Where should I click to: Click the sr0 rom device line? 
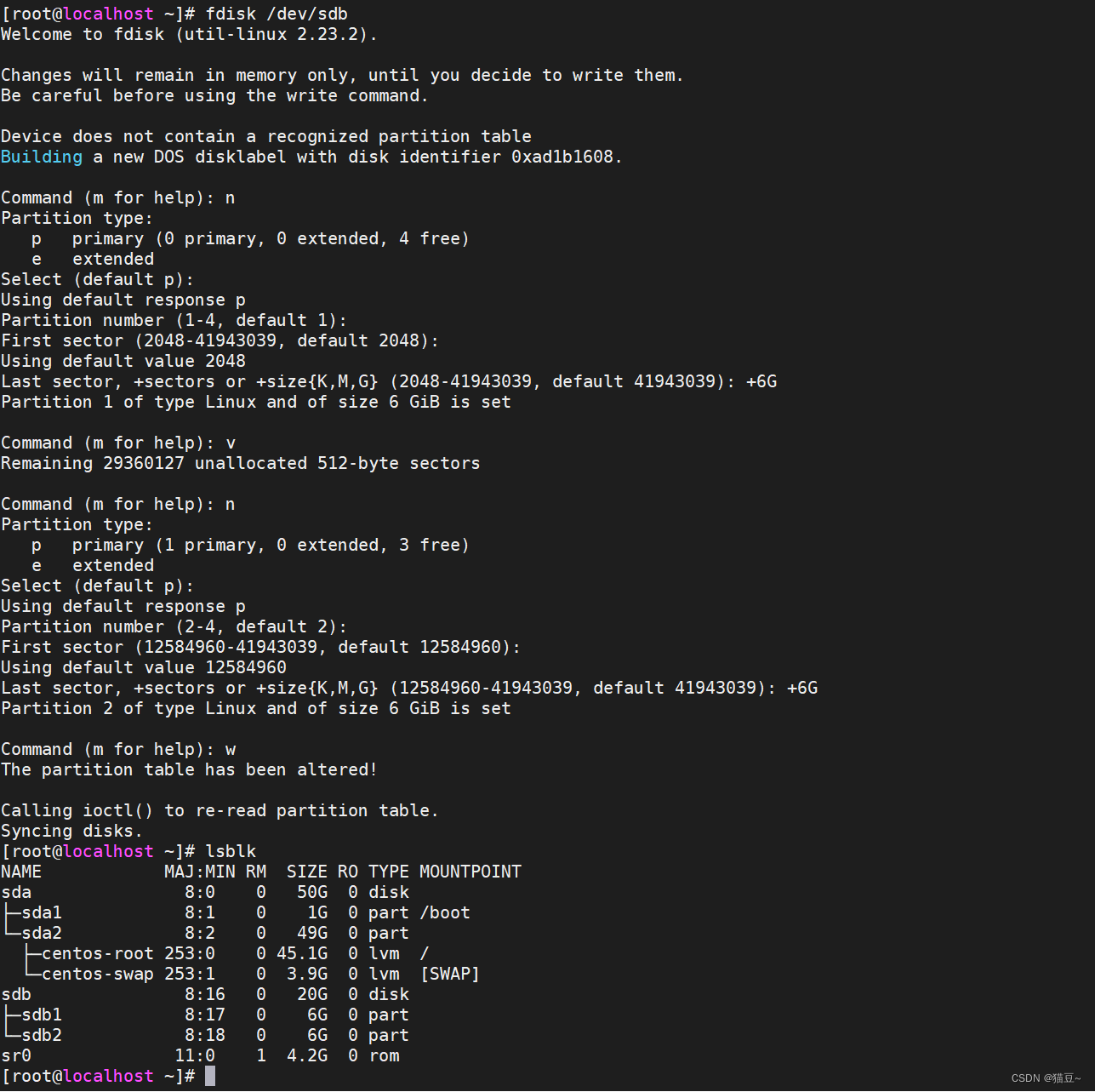click(16, 1055)
